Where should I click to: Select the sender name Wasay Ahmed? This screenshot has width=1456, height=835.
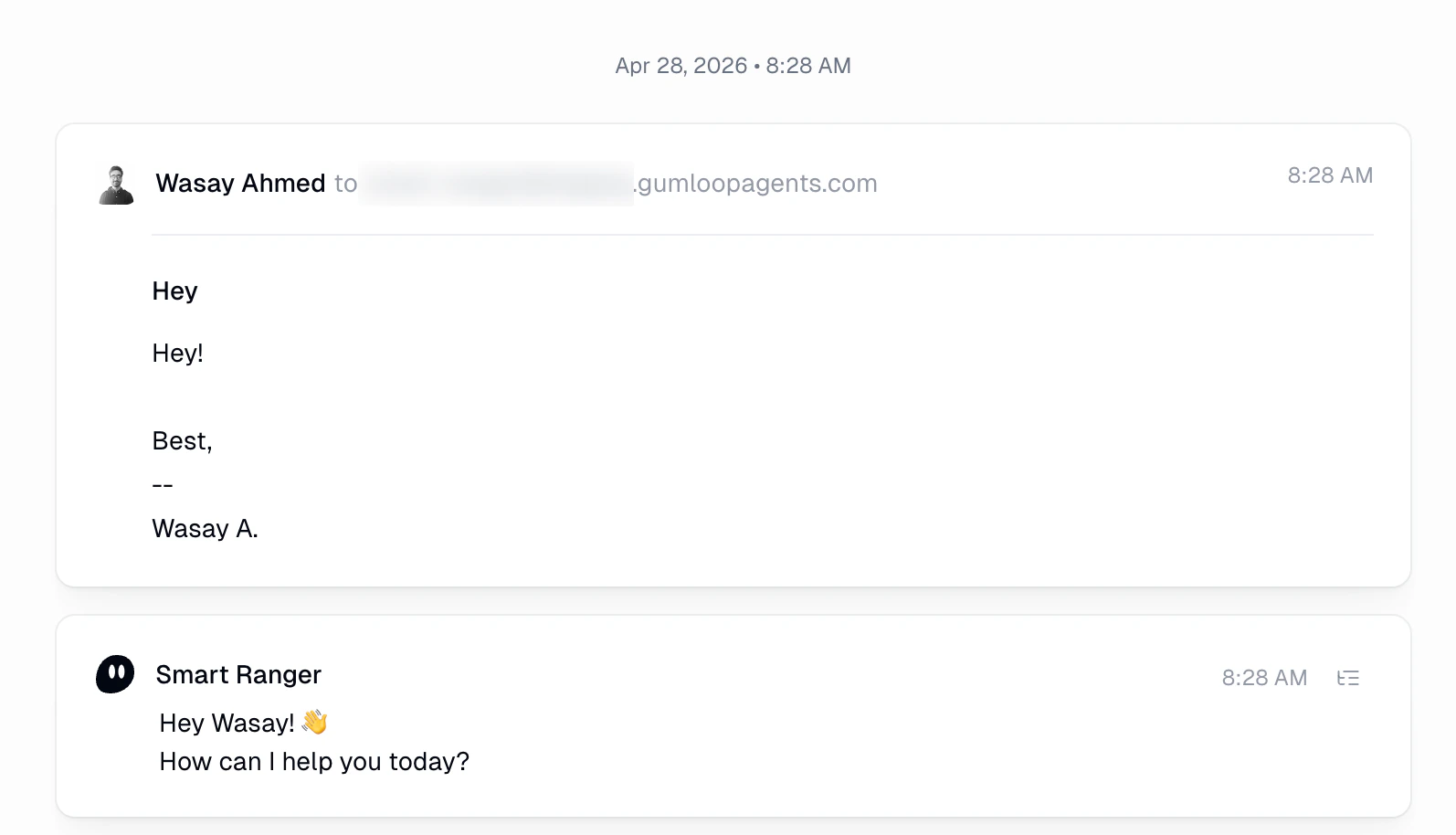[x=240, y=183]
